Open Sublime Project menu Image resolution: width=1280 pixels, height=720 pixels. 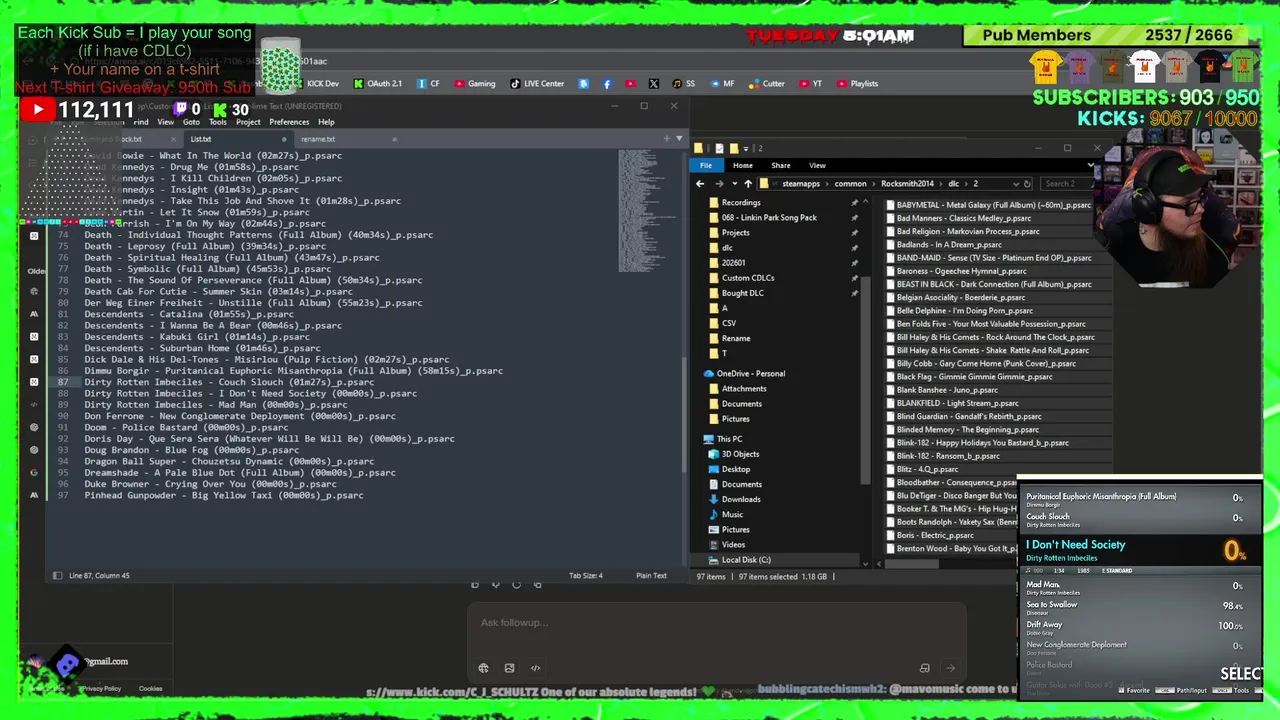[248, 122]
